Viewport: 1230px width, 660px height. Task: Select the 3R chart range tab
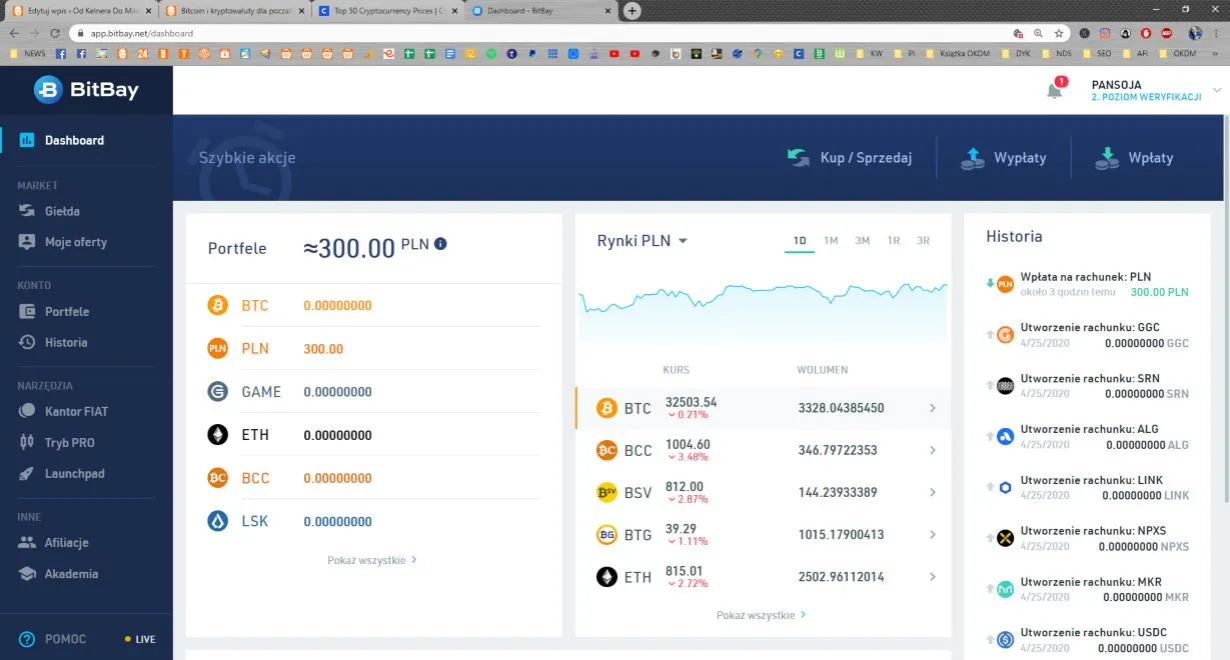point(923,241)
